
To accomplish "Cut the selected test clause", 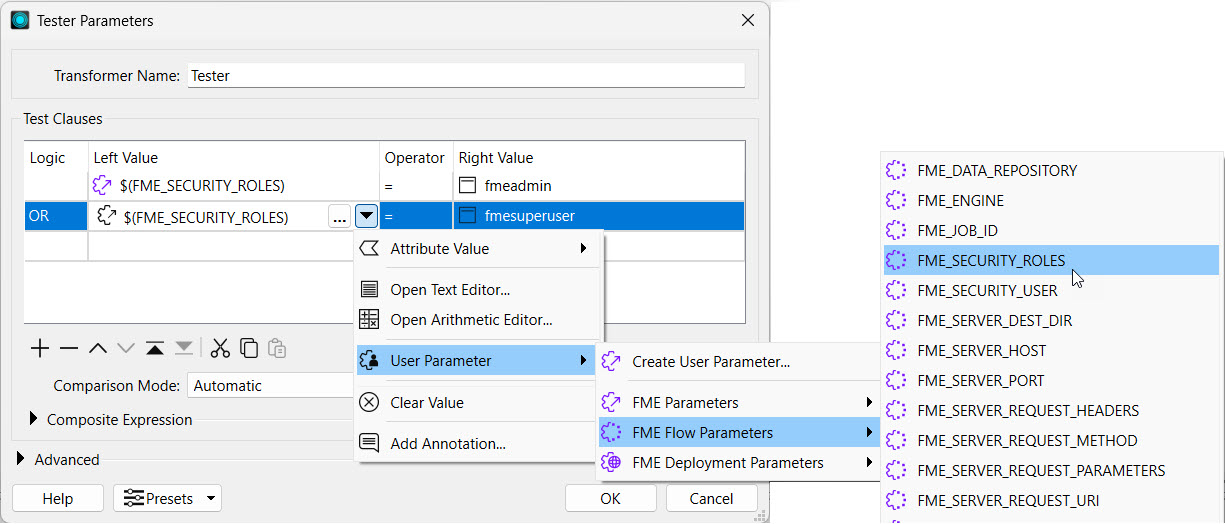I will pyautogui.click(x=221, y=348).
